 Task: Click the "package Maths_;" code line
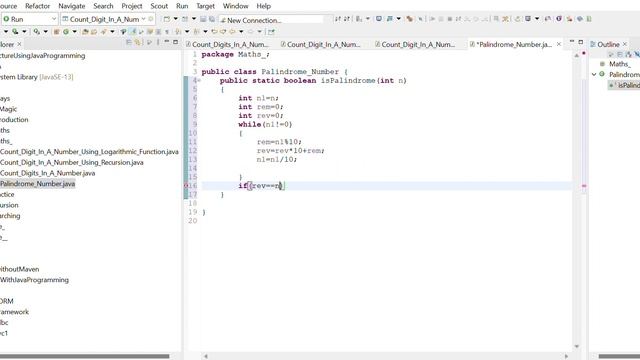click(x=236, y=54)
